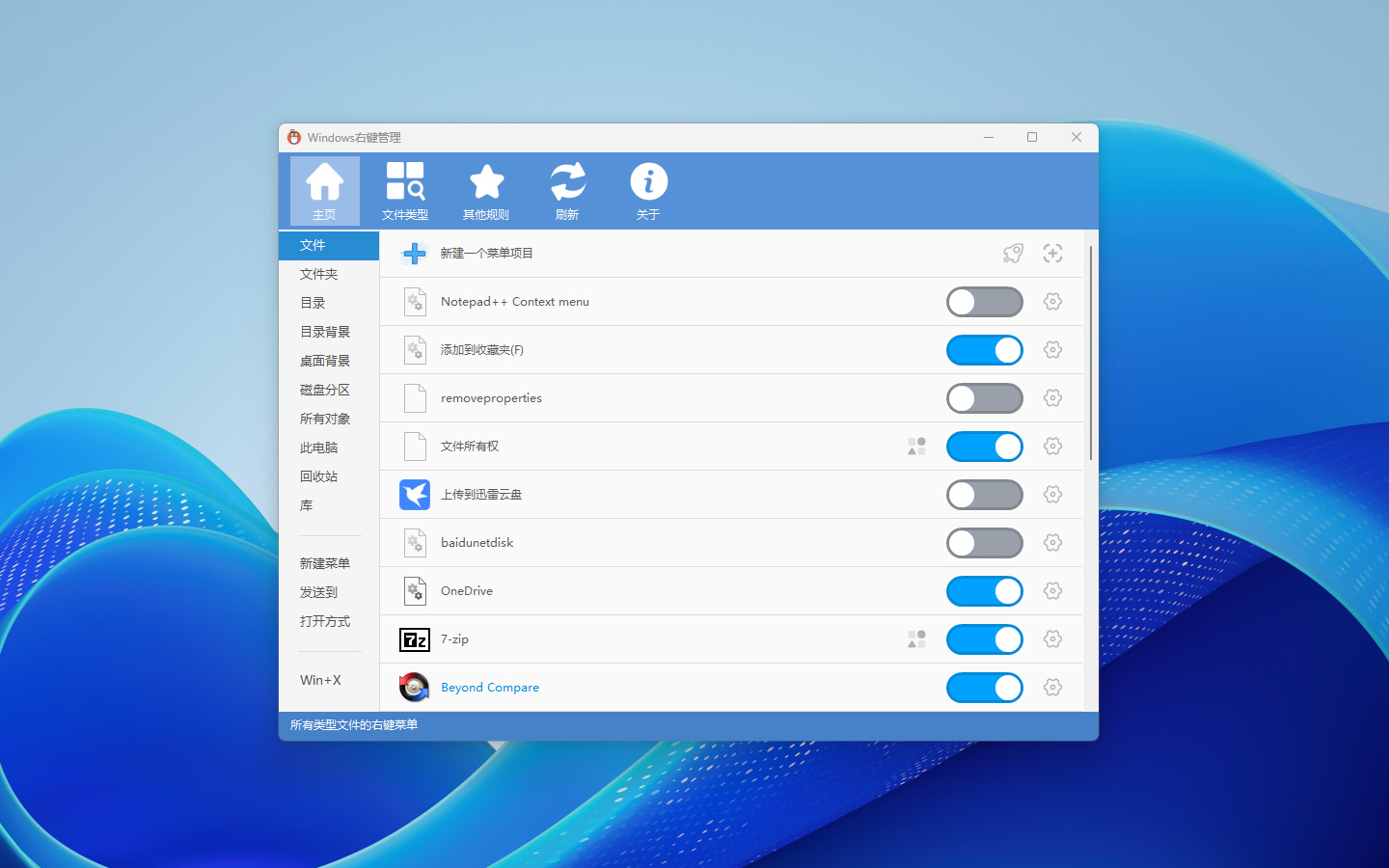This screenshot has height=868, width=1389.
Task: Disable the 添加到收藏夹(F) toggle
Action: (x=984, y=350)
